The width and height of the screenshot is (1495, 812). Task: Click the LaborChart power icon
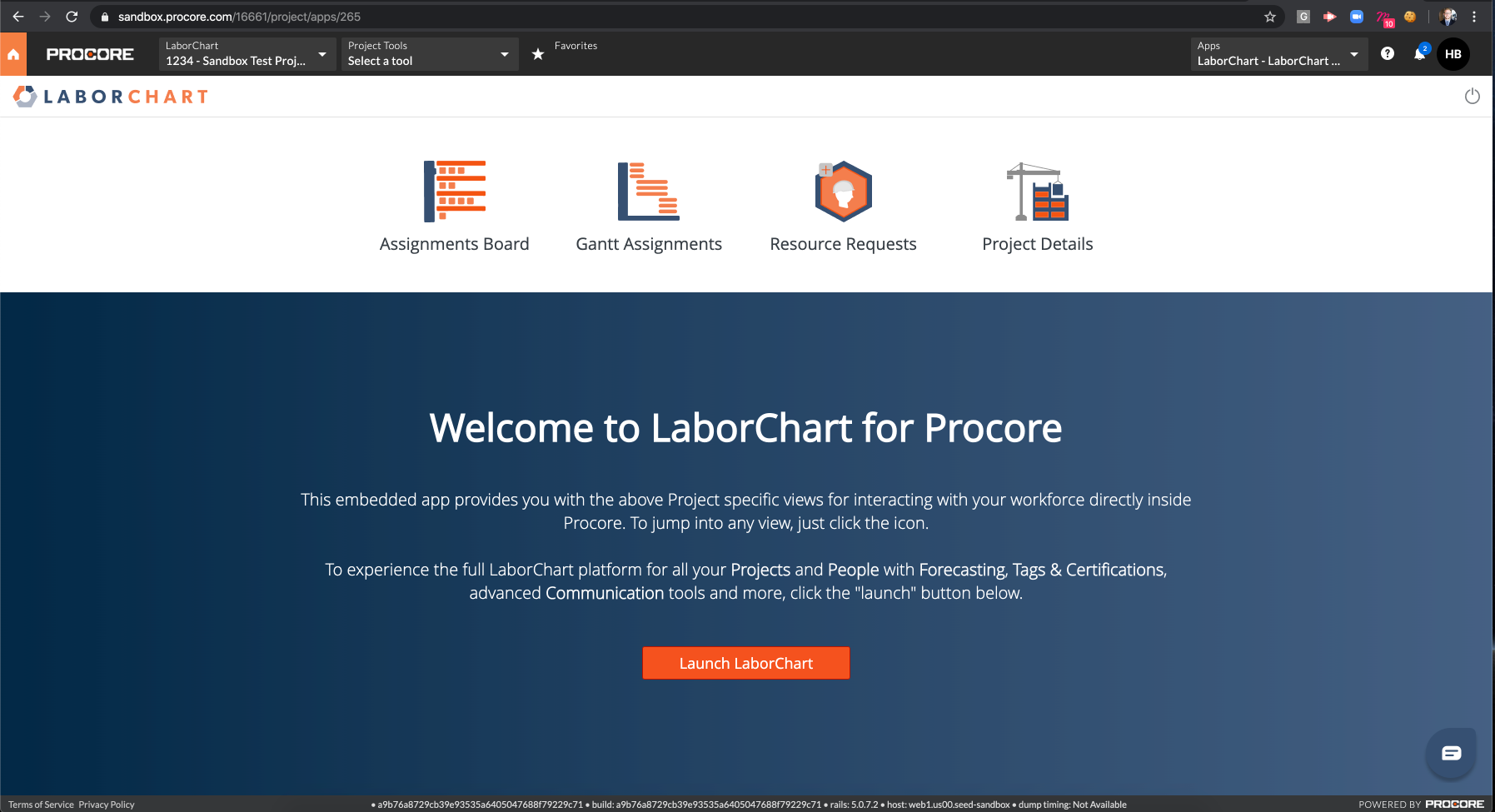click(x=1473, y=97)
